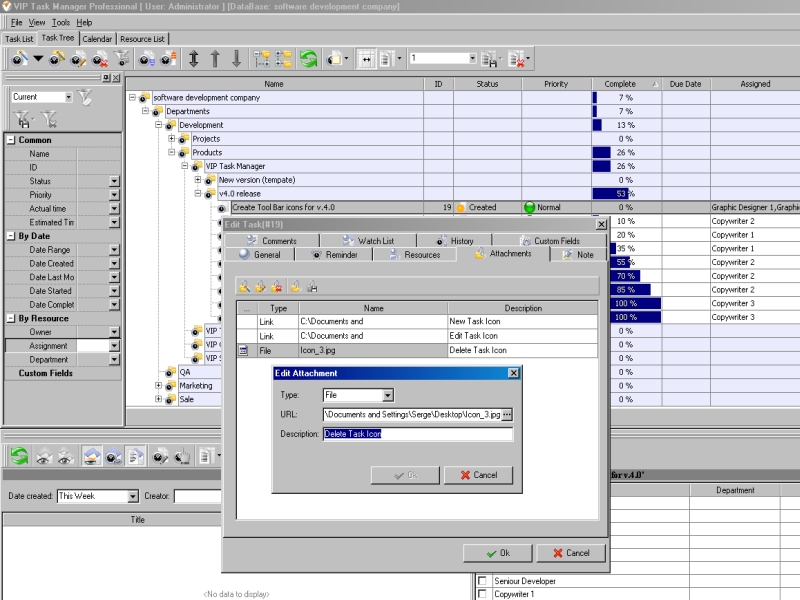This screenshot has height=600, width=800.
Task: Click the Delete Attachment icon with red X
Action: click(x=277, y=287)
